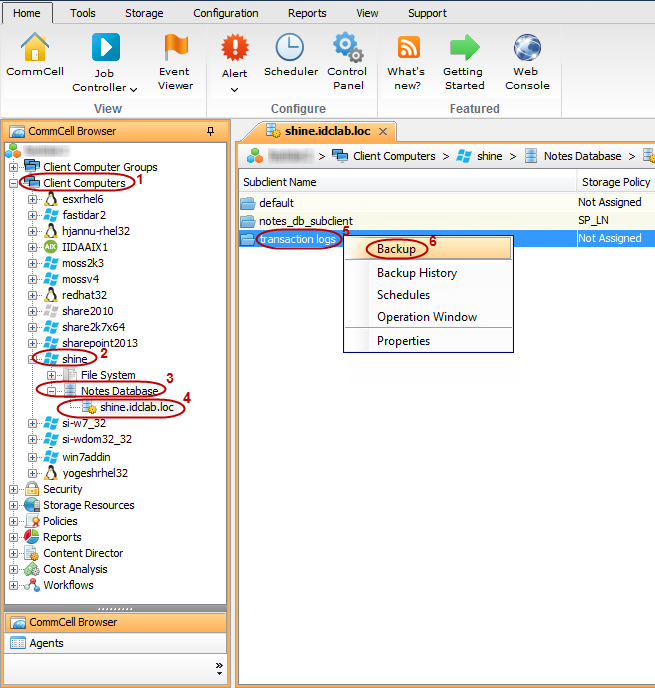This screenshot has height=688, width=655.
Task: Pin the CommCell Browser panel
Action: pos(210,131)
